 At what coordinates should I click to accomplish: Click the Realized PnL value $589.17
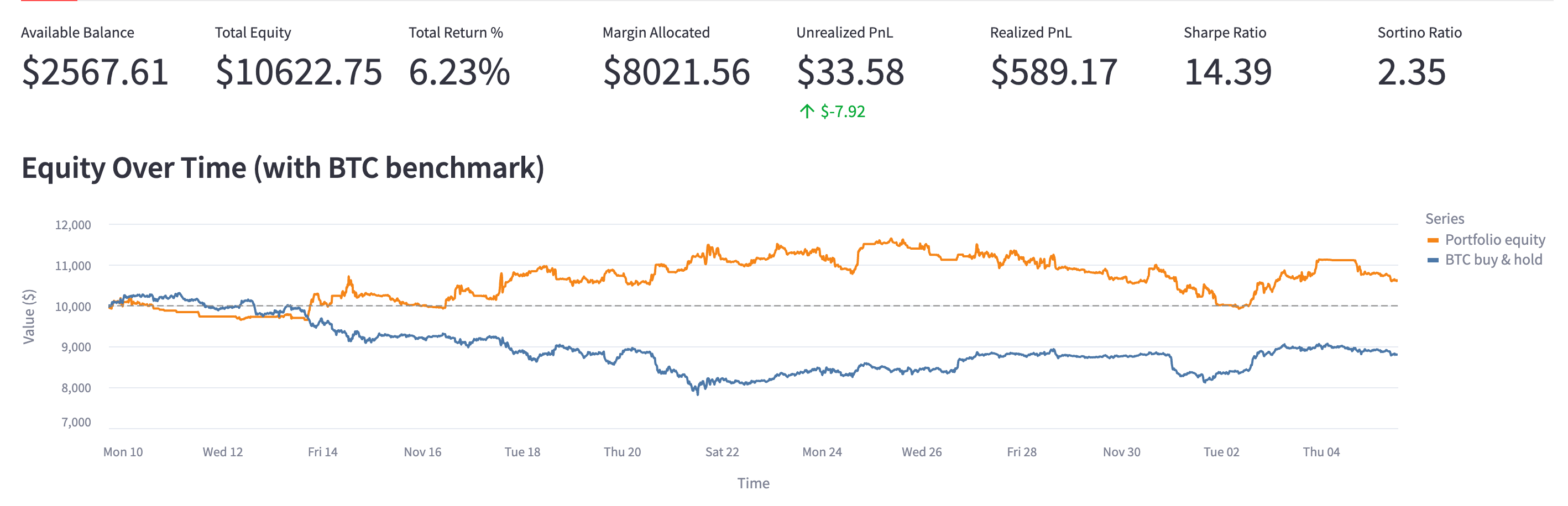1054,72
